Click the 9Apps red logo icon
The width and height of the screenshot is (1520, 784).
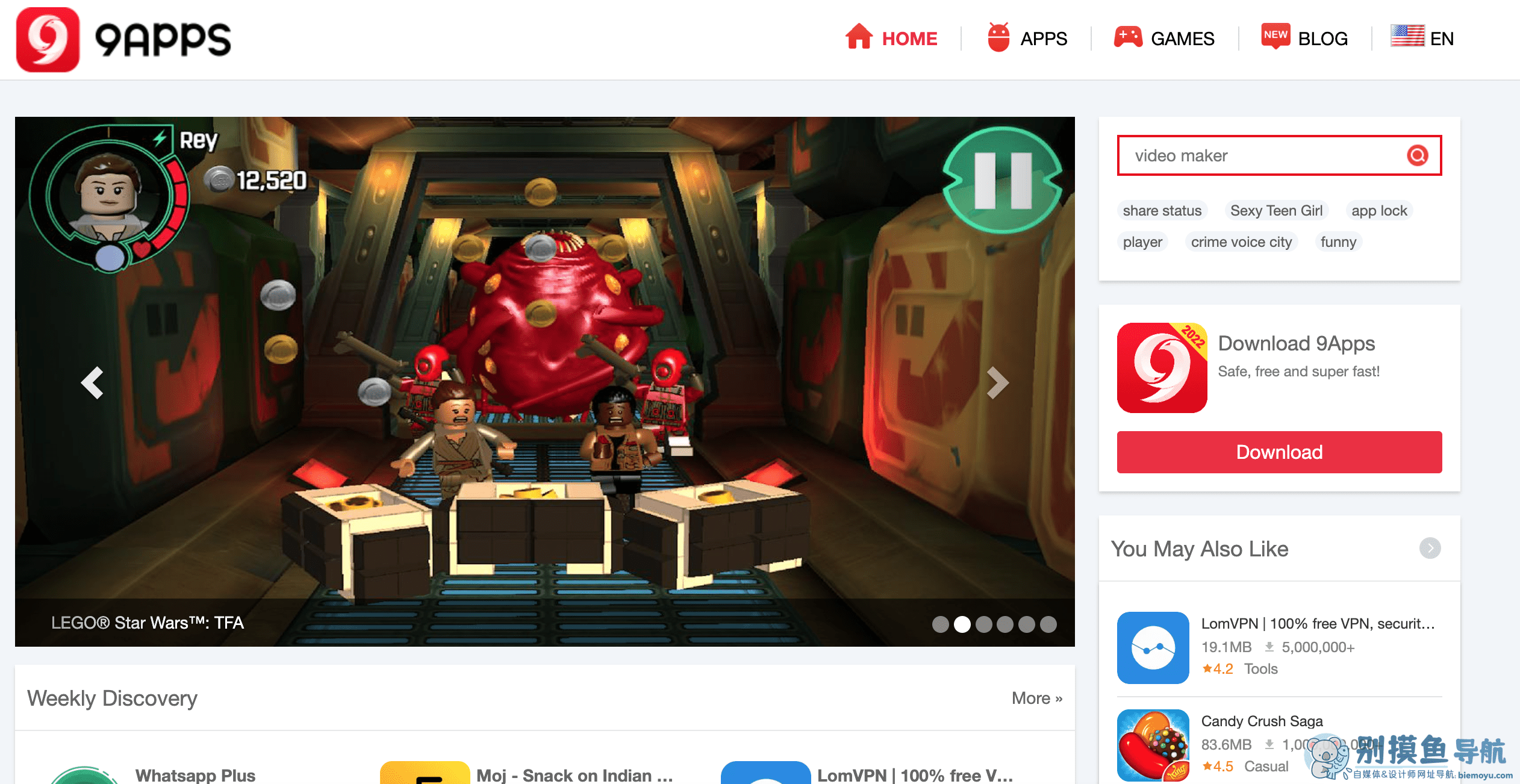pos(48,40)
